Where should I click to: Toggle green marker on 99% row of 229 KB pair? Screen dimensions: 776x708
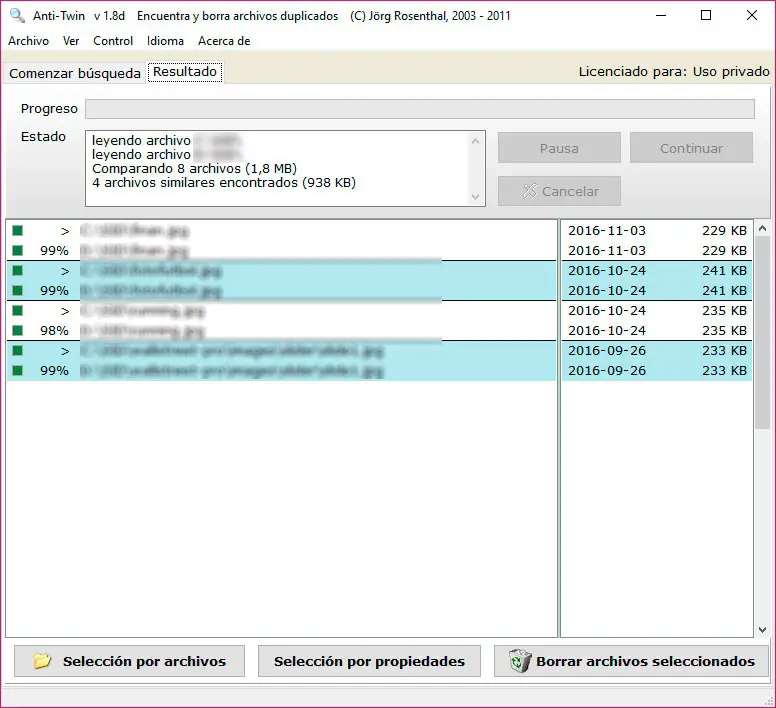18,250
